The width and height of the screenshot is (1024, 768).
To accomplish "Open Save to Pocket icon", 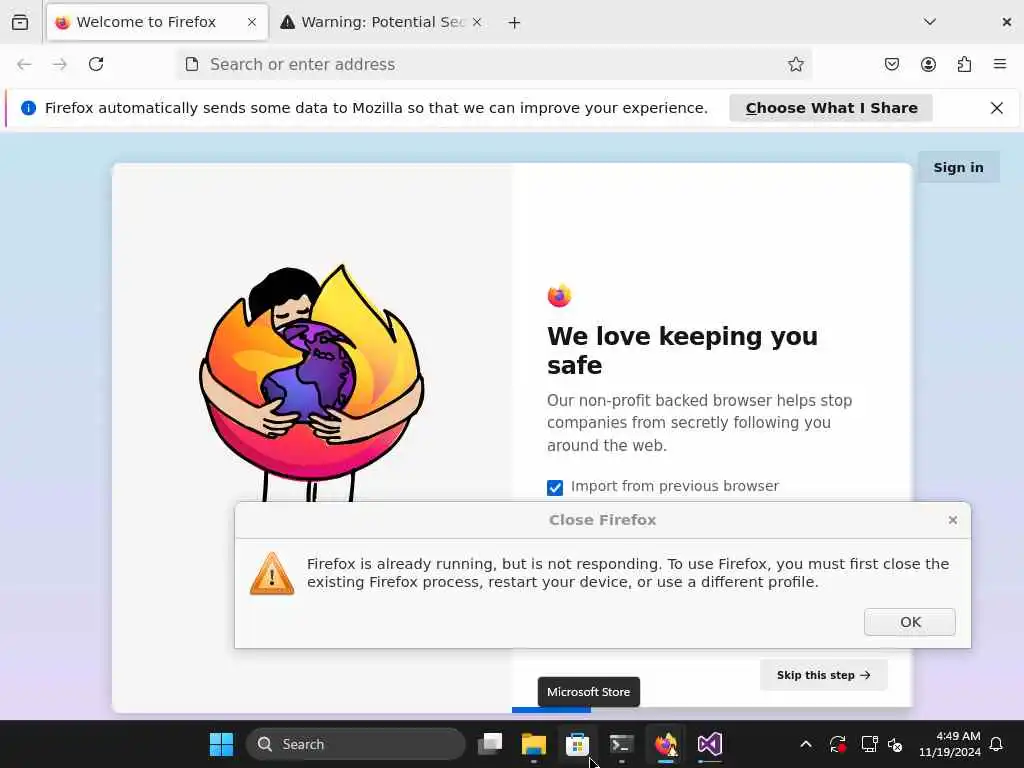I will click(x=892, y=64).
